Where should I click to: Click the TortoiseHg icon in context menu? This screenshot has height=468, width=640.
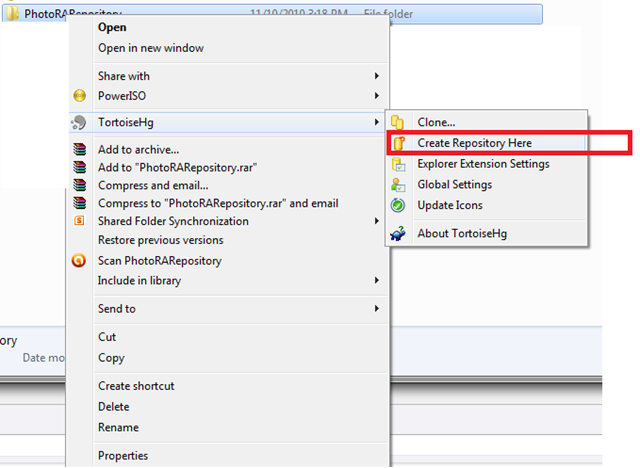80,123
